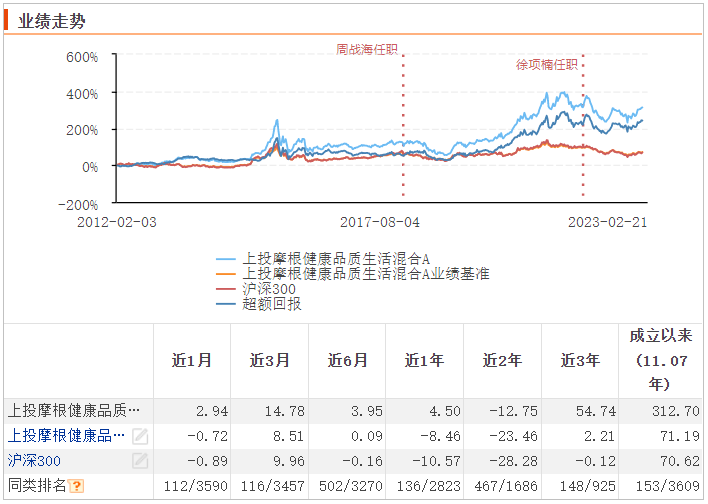Click the benchmark value 71.19
Viewport: 708px width, 504px height.
(680, 436)
